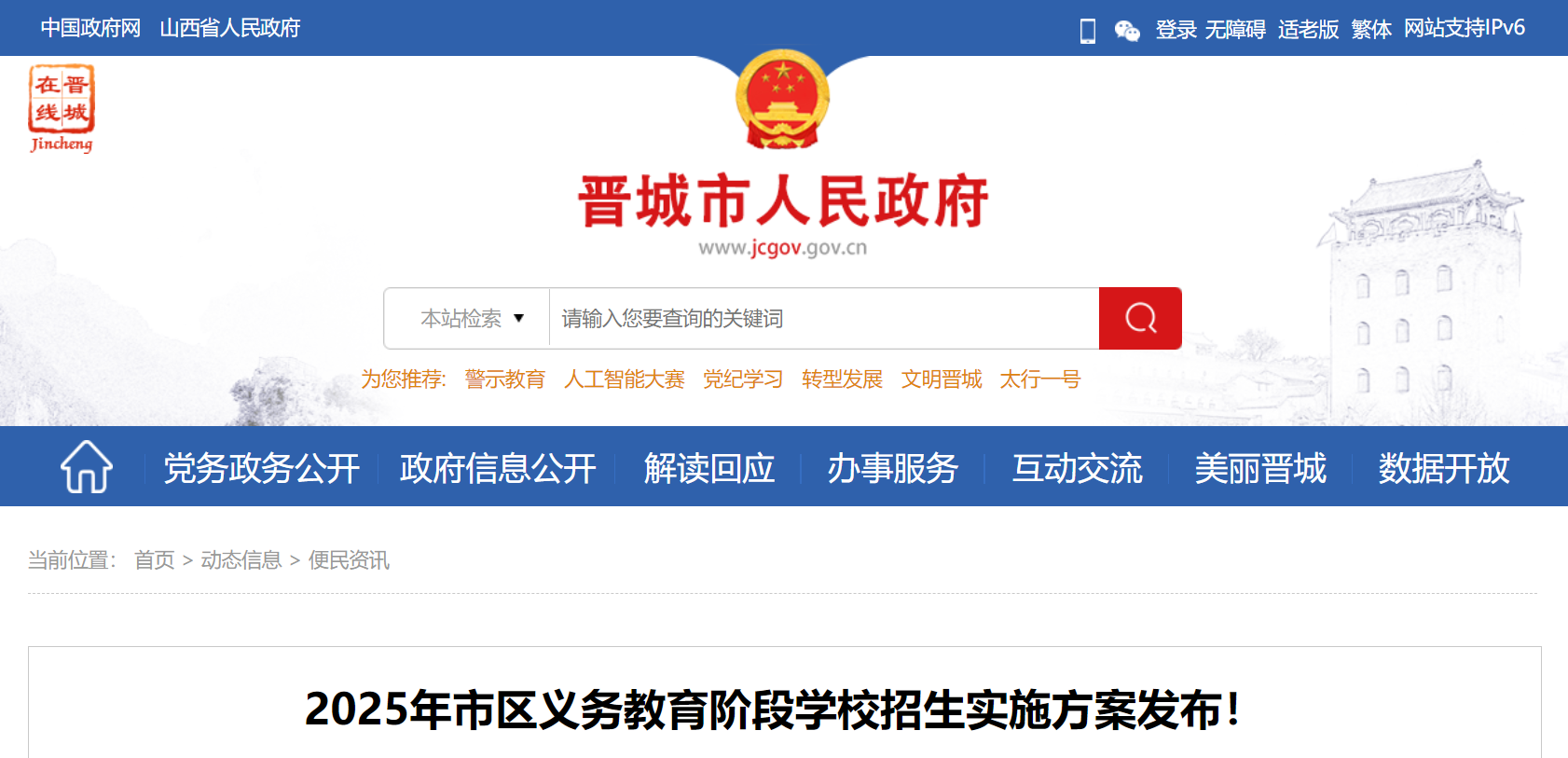The height and width of the screenshot is (758, 1568).
Task: Open the 中国政府网 link
Action: (90, 28)
